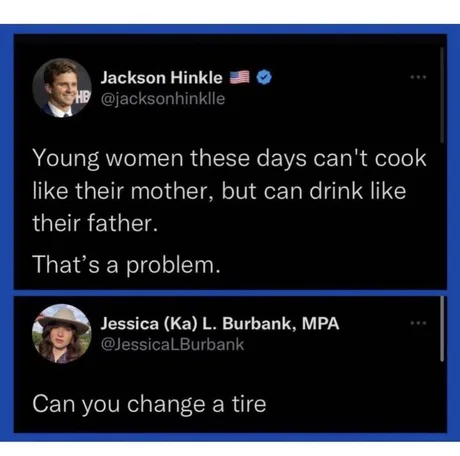Open Jessica Burbank's hat-wearing profile photo
Screen dimensions: 460x456
pyautogui.click(x=62, y=333)
